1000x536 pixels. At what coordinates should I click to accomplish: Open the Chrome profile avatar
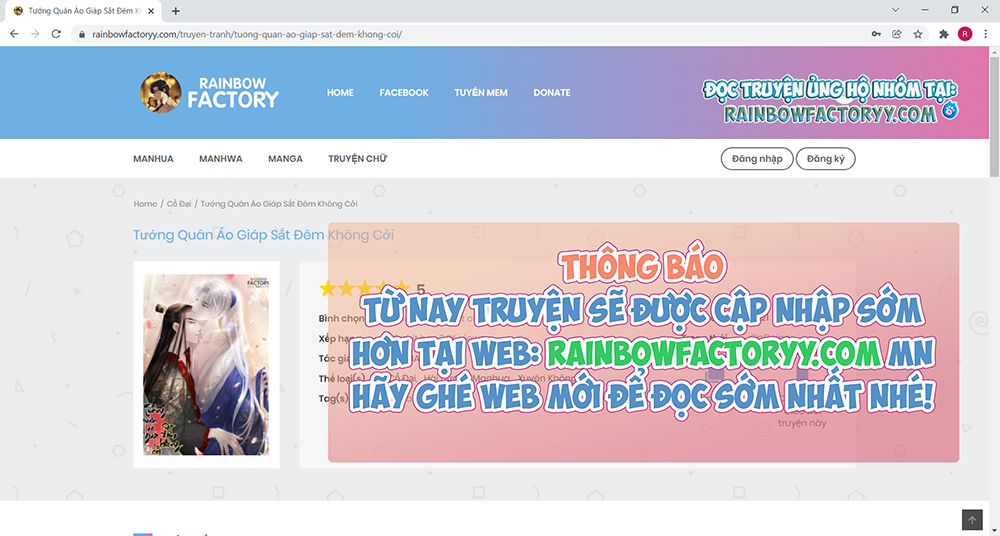click(965, 33)
